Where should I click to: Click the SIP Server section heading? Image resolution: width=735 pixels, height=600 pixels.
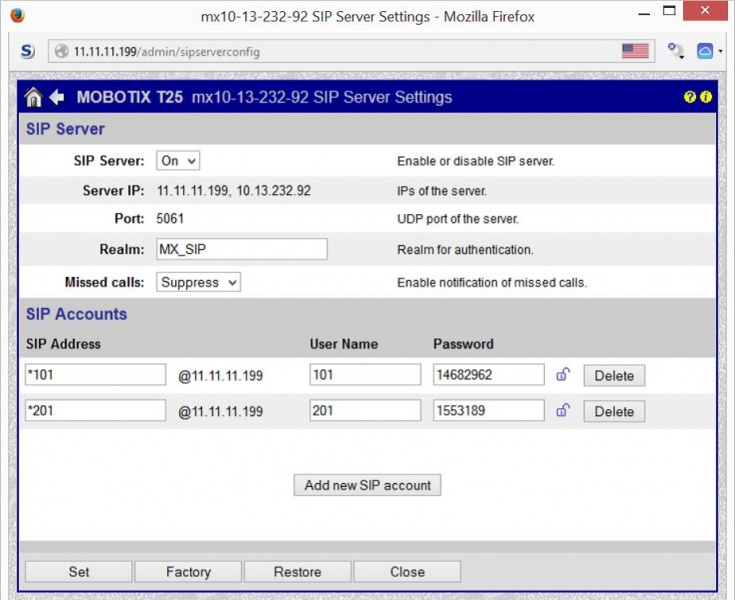(65, 129)
